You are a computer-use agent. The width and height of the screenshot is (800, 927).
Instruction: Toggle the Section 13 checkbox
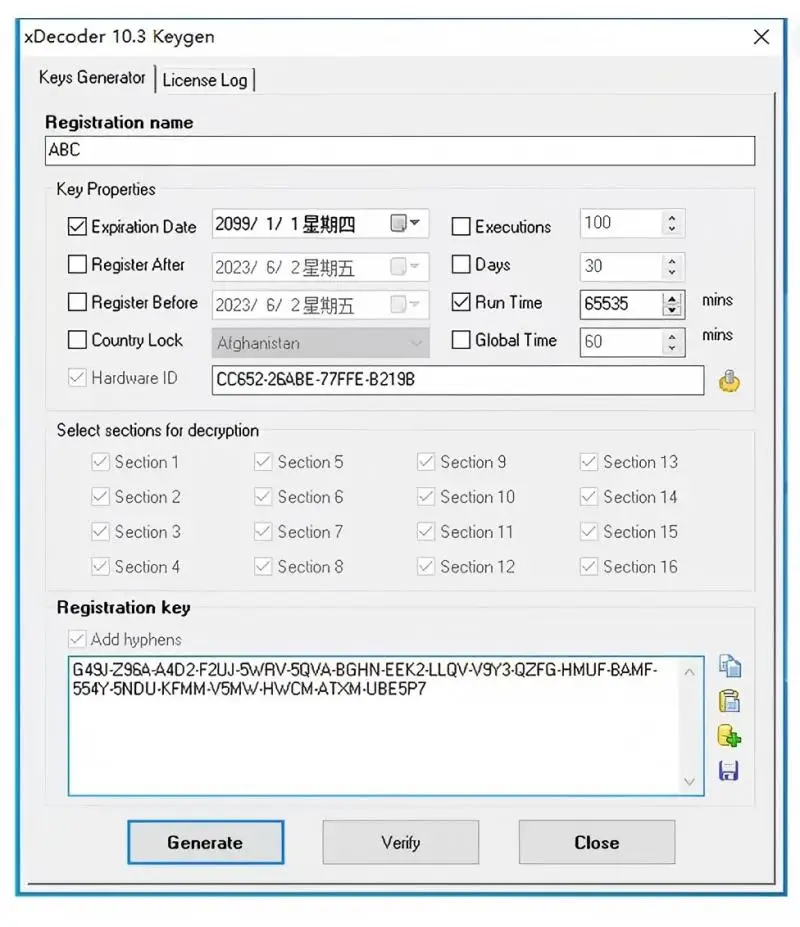589,462
